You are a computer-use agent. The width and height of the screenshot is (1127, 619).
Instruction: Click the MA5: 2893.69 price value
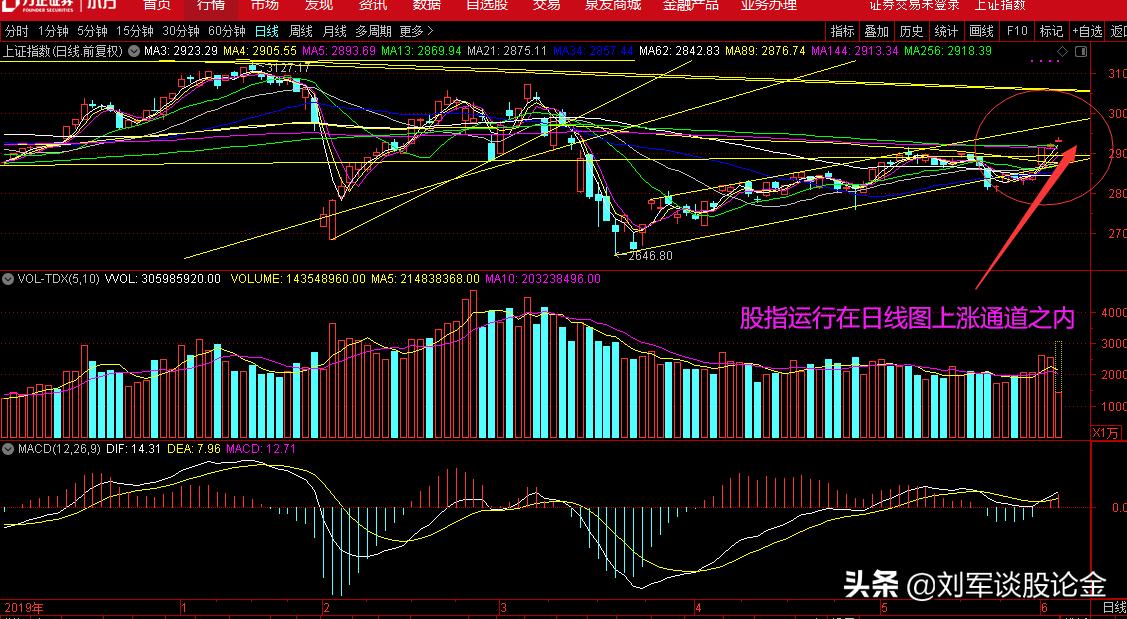pos(339,51)
